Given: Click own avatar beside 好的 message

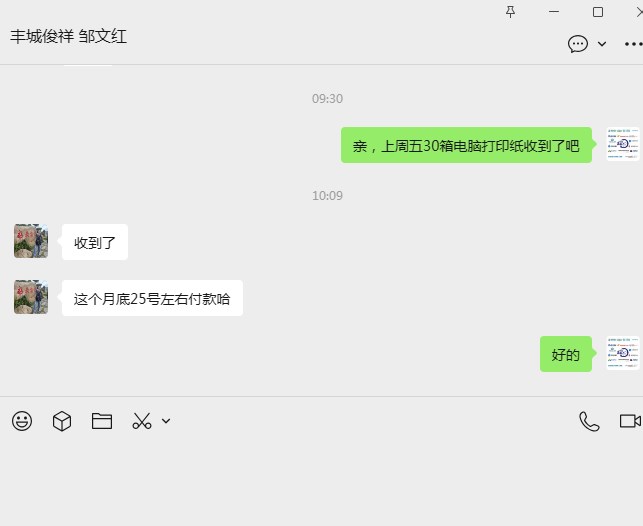Looking at the screenshot, I should pyautogui.click(x=623, y=353).
